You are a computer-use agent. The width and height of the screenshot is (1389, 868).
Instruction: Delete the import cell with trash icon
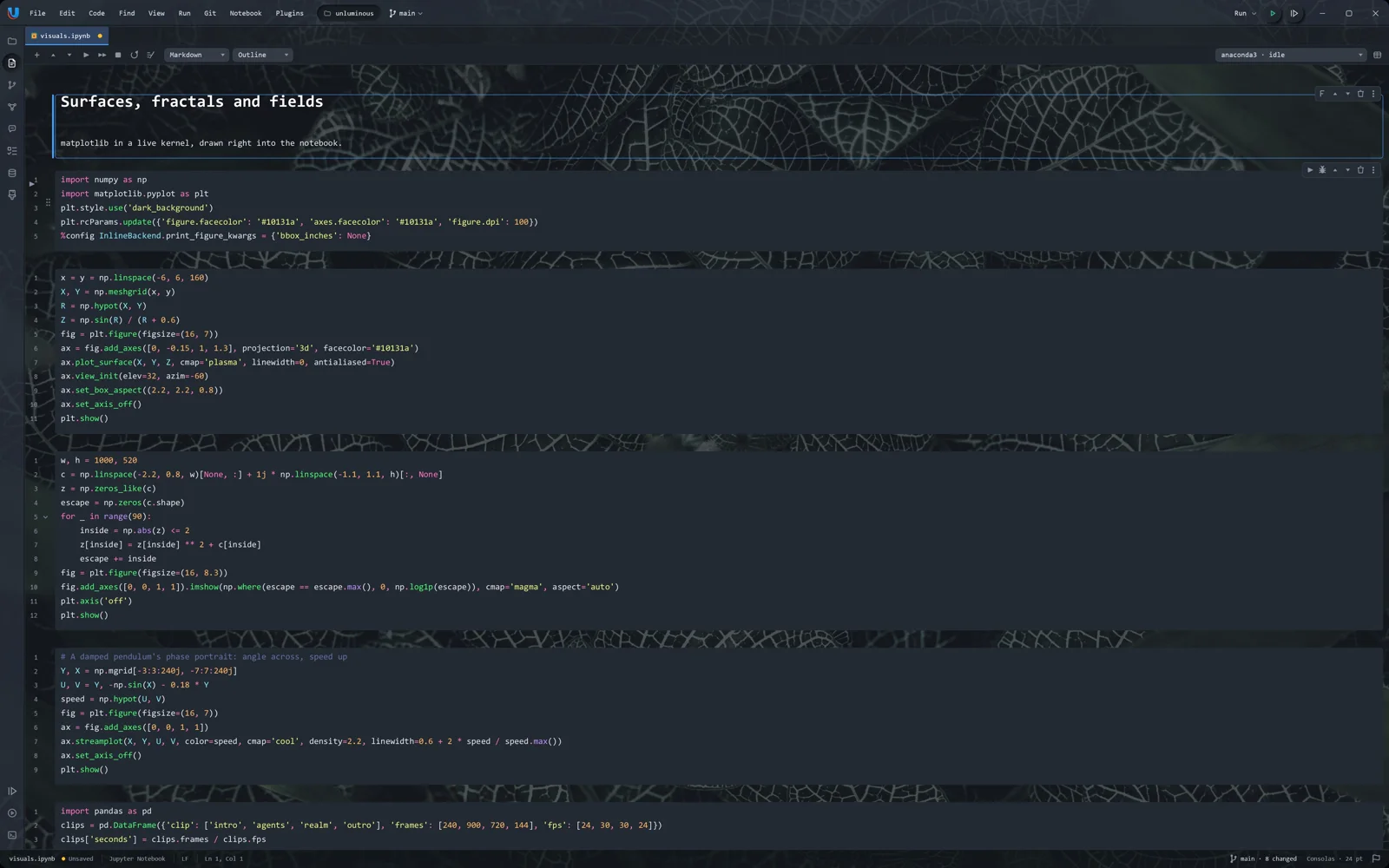[1360, 170]
